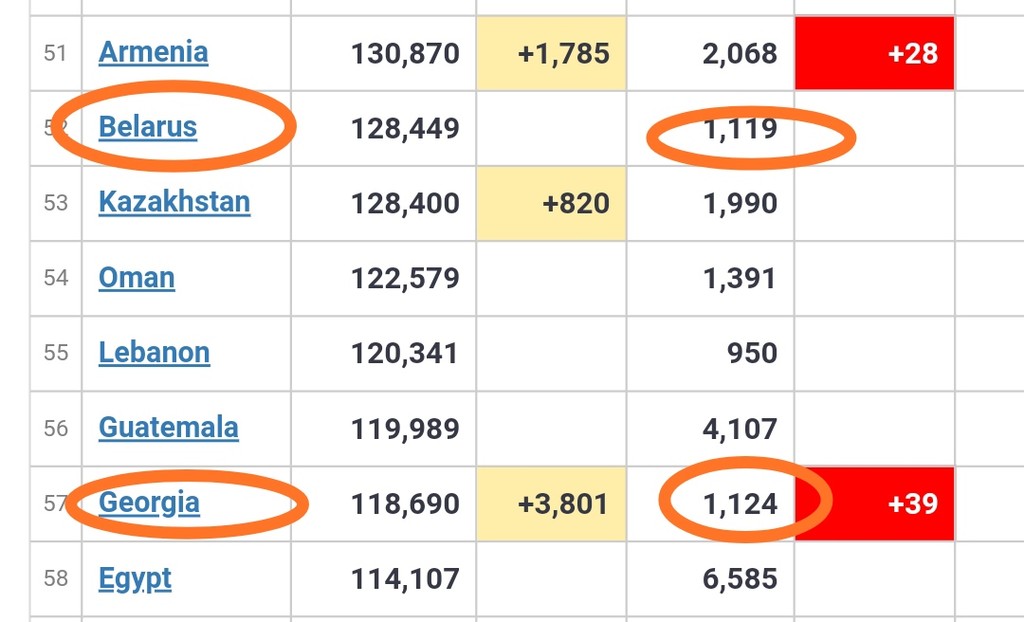Open the Egypt country link

135,580
